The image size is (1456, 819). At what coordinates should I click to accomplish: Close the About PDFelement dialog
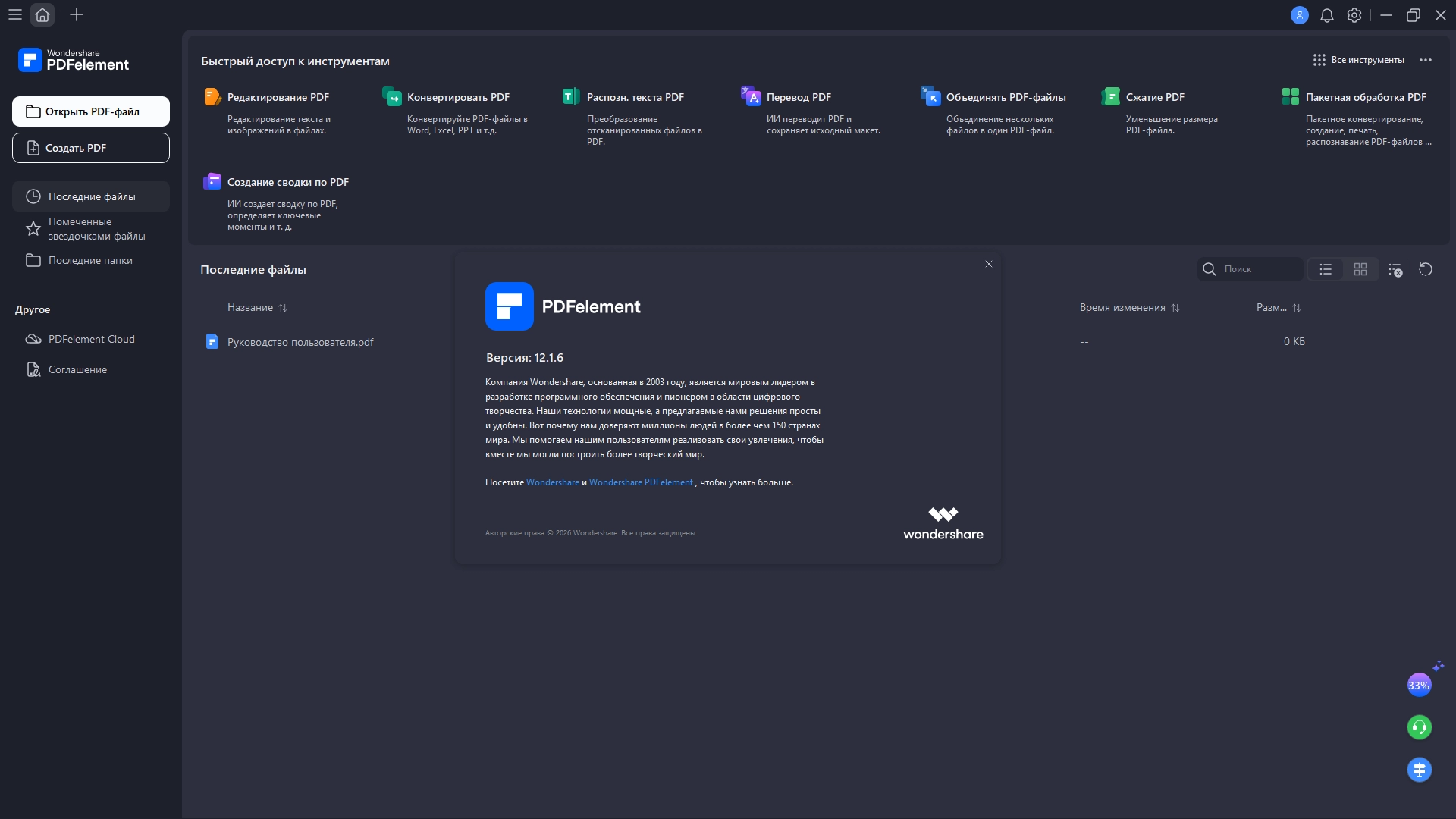point(989,264)
